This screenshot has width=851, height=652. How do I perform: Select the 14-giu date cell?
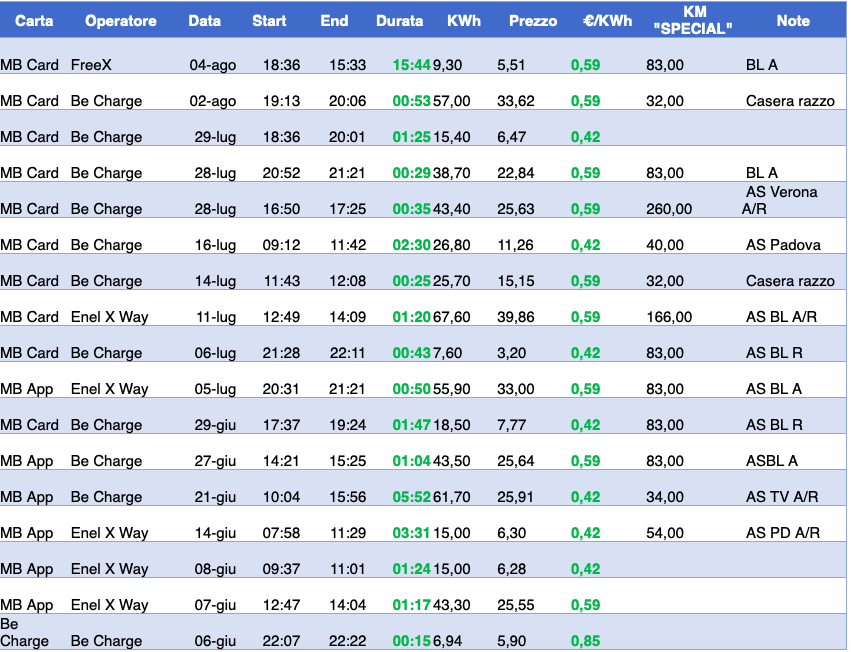(x=215, y=533)
